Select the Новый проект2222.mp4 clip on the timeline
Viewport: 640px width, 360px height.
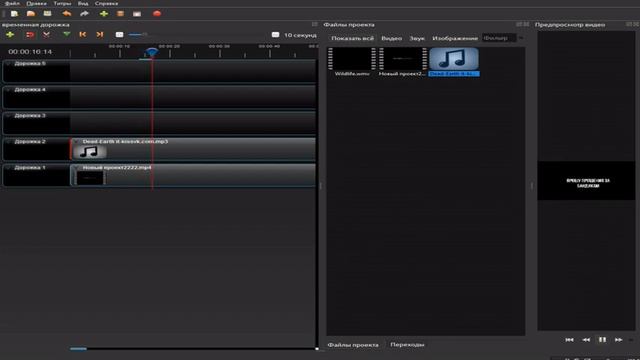pyautogui.click(x=193, y=175)
